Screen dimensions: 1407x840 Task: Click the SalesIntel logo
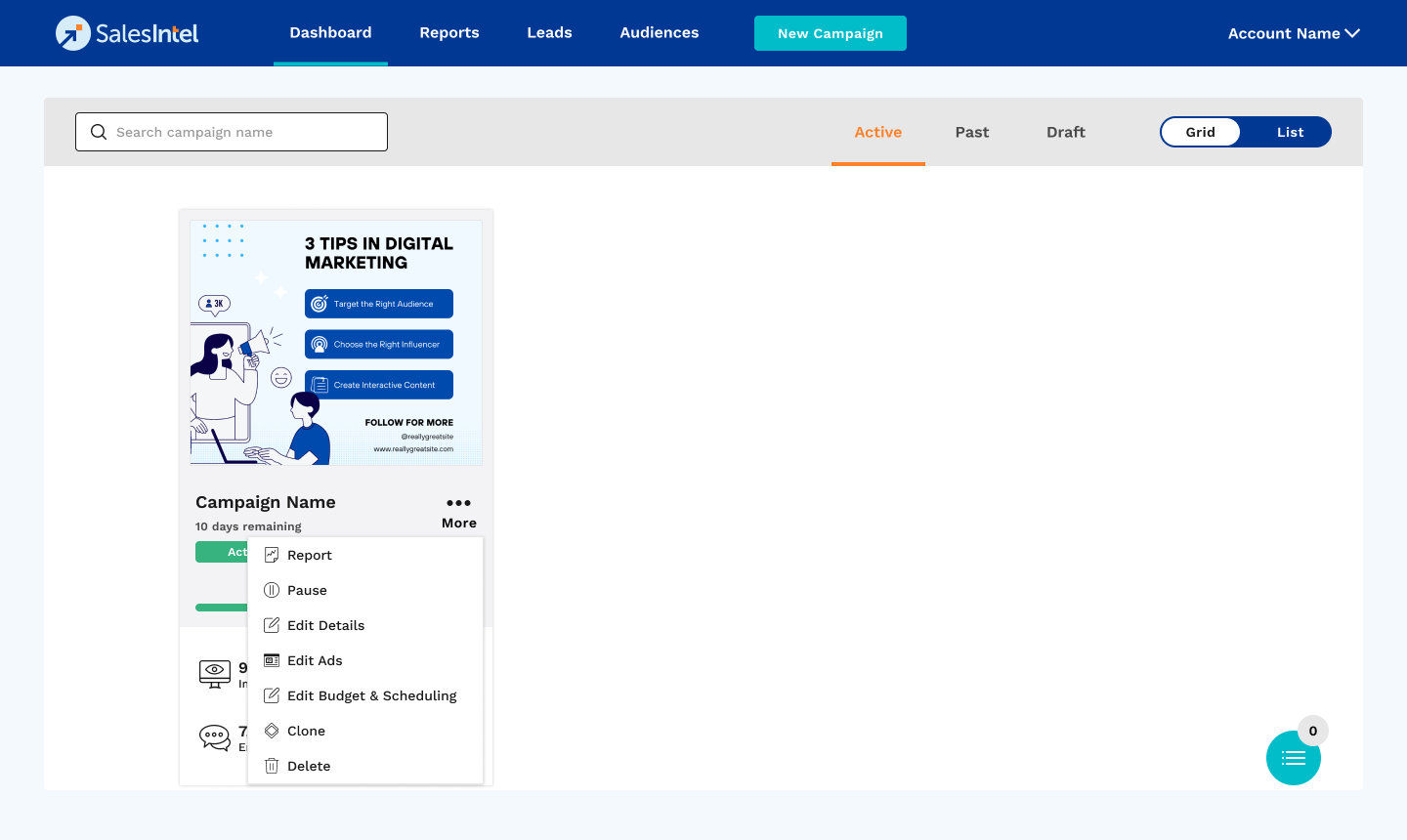pos(127,33)
